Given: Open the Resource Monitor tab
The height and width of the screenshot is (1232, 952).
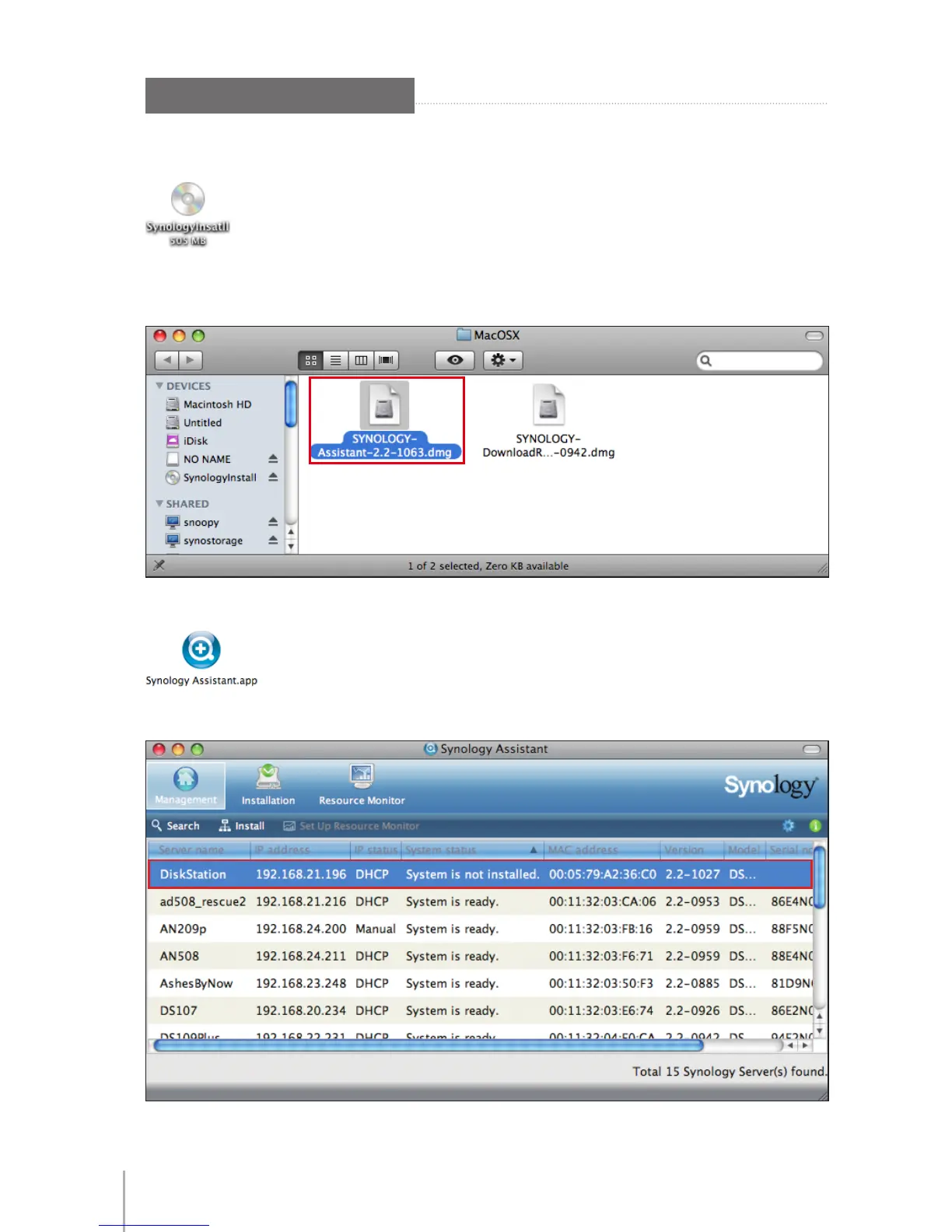Looking at the screenshot, I should click(x=362, y=786).
